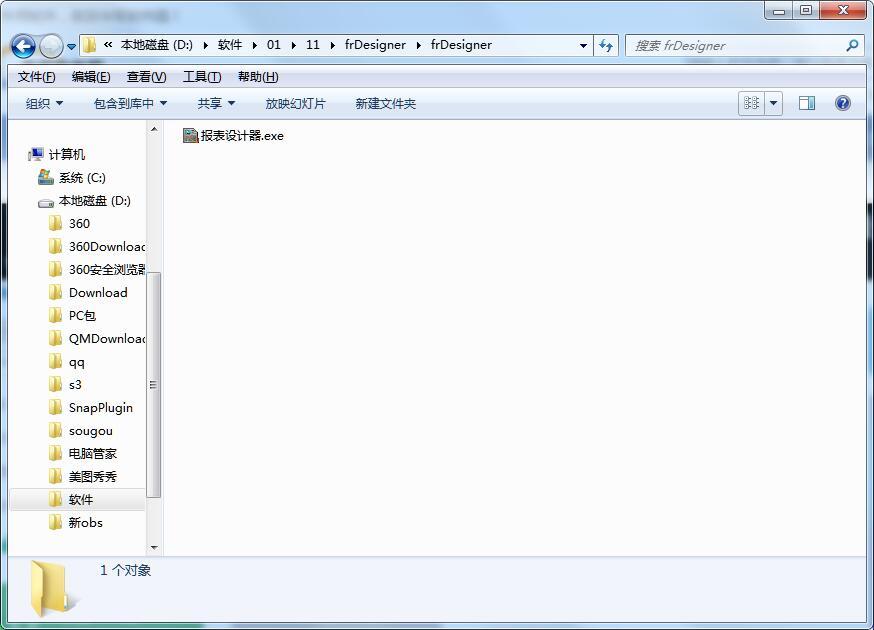Click the change view icon

click(x=751, y=103)
